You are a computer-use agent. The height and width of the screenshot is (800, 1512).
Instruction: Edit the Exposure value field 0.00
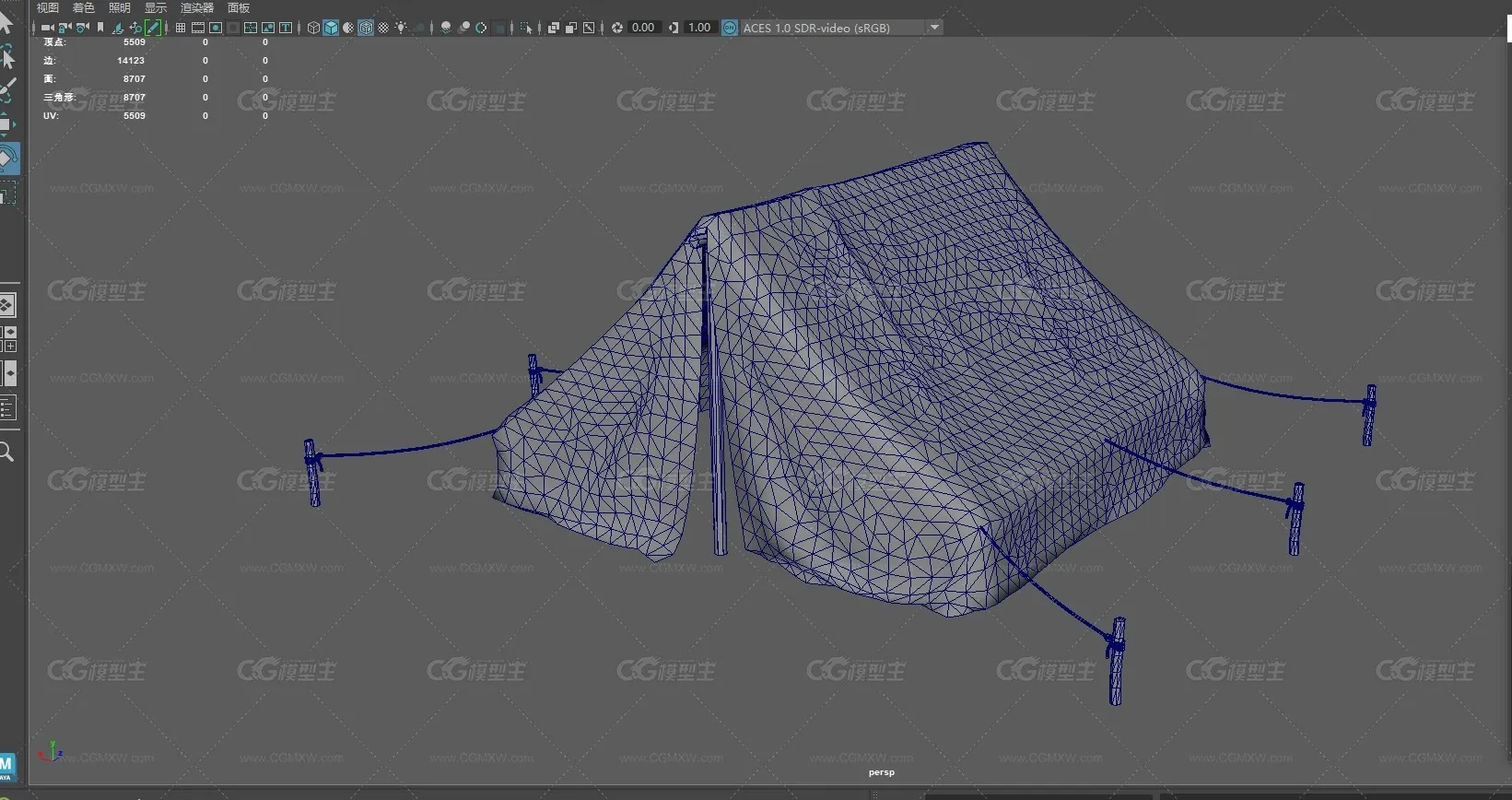(644, 28)
